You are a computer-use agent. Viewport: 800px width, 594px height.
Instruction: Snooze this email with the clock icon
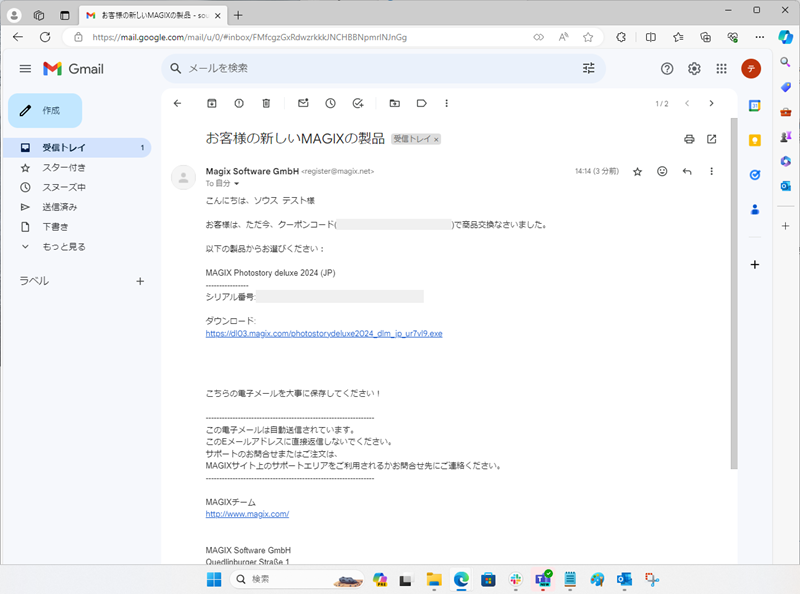click(331, 103)
